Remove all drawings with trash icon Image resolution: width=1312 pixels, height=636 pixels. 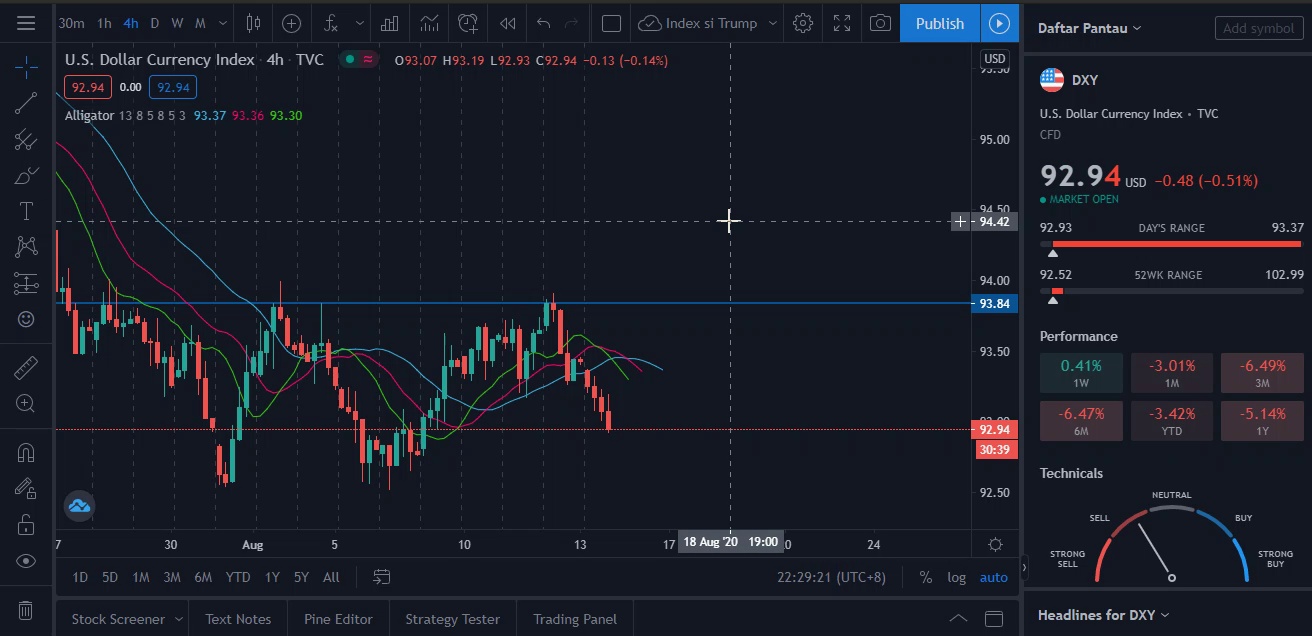pos(26,609)
